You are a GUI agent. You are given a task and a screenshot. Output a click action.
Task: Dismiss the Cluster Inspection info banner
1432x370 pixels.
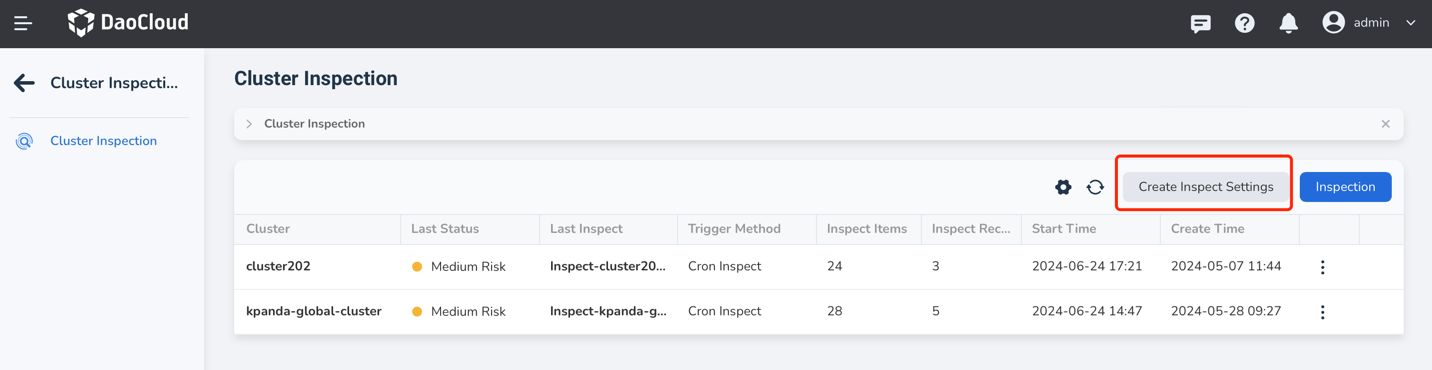[x=1385, y=124]
